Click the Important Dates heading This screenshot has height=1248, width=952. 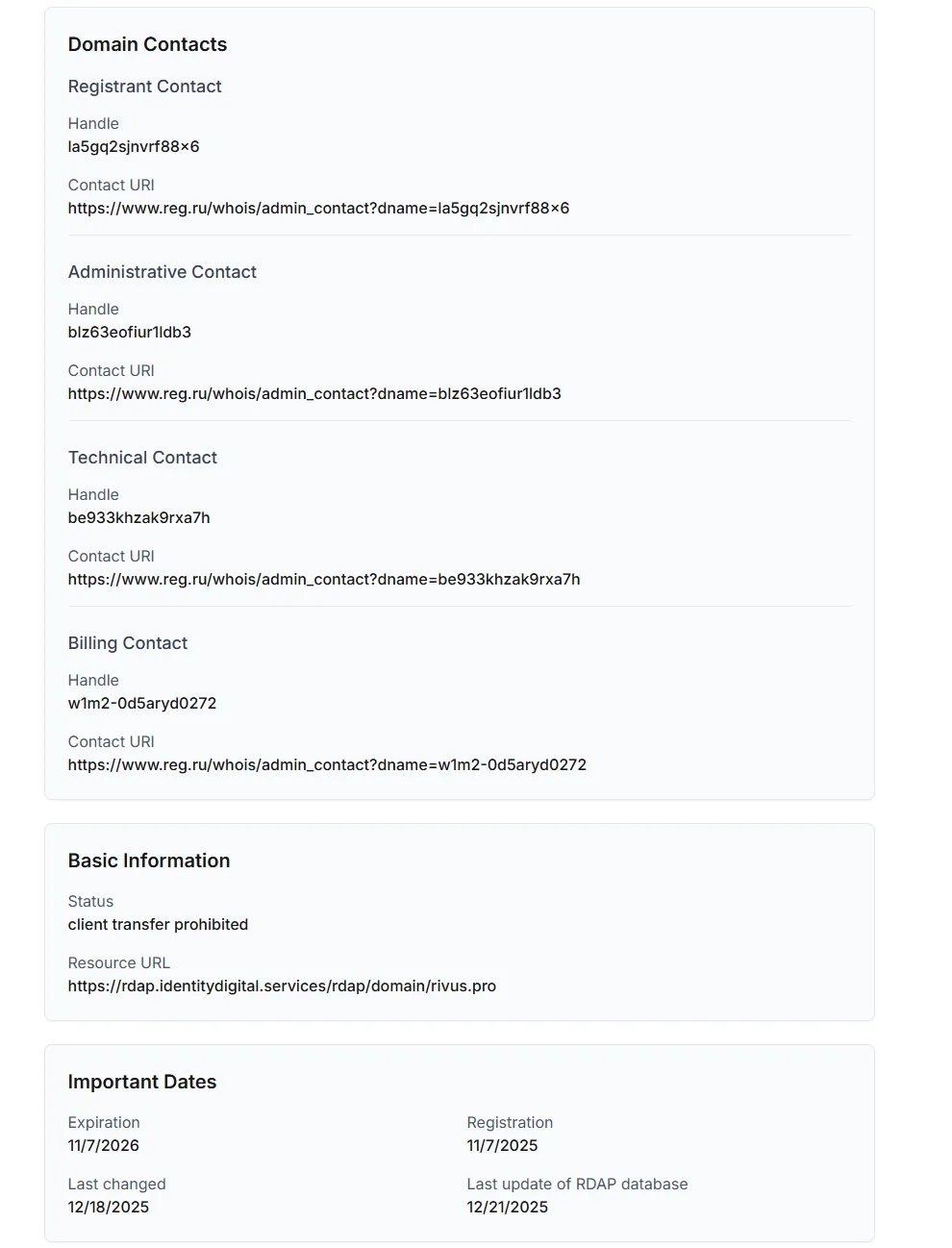[142, 1082]
